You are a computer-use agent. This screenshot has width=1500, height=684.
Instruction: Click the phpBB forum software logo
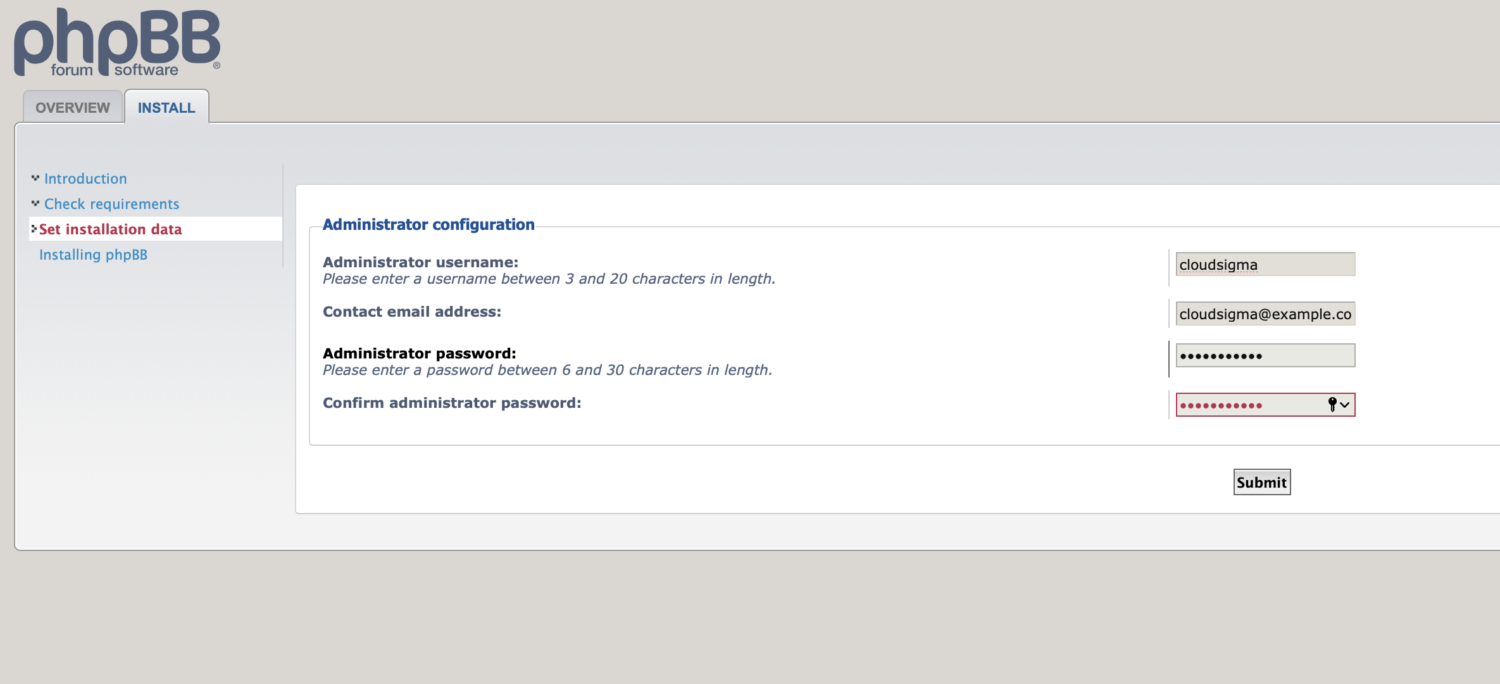116,44
